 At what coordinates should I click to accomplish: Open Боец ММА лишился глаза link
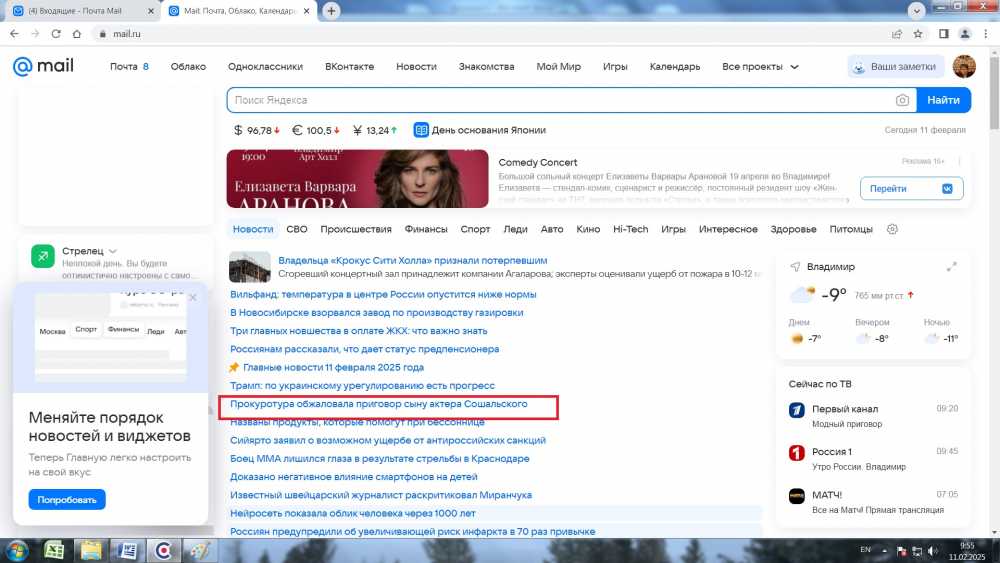379,458
